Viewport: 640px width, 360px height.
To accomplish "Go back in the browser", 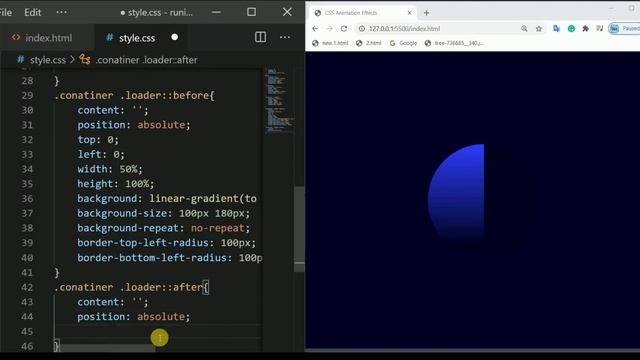I will (315, 29).
